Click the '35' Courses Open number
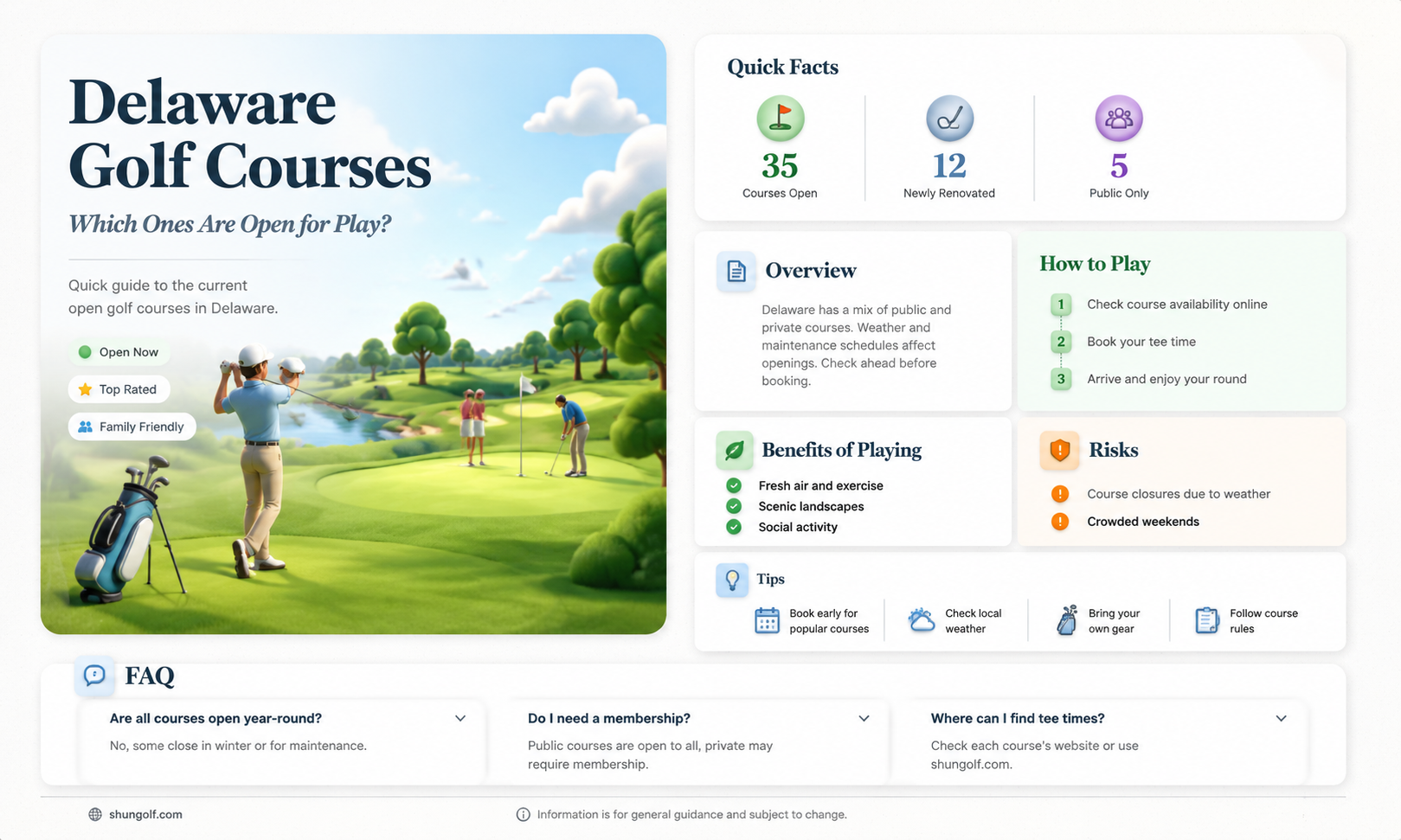 click(780, 165)
